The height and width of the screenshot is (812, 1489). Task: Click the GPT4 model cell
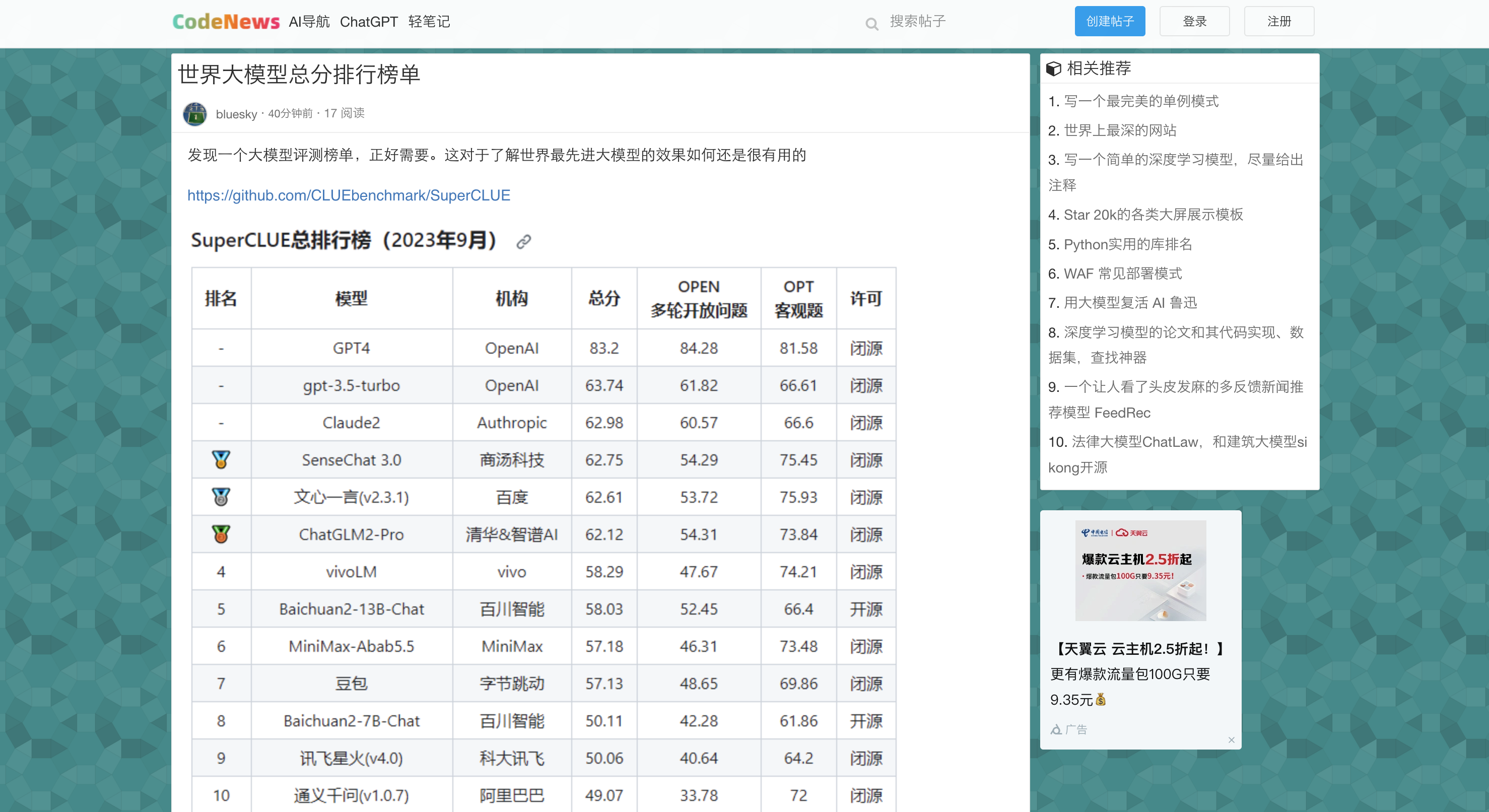[x=351, y=348]
